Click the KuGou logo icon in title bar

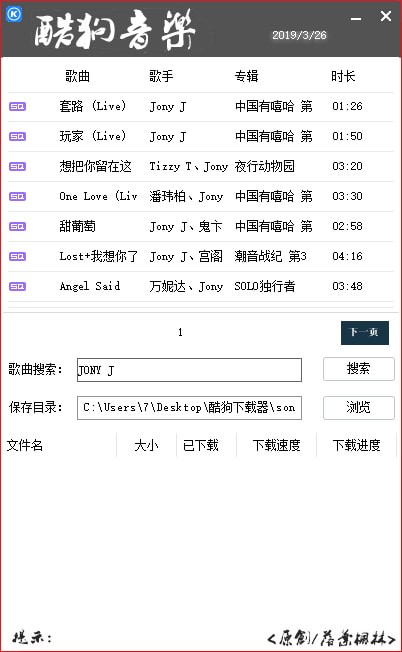pyautogui.click(x=14, y=14)
